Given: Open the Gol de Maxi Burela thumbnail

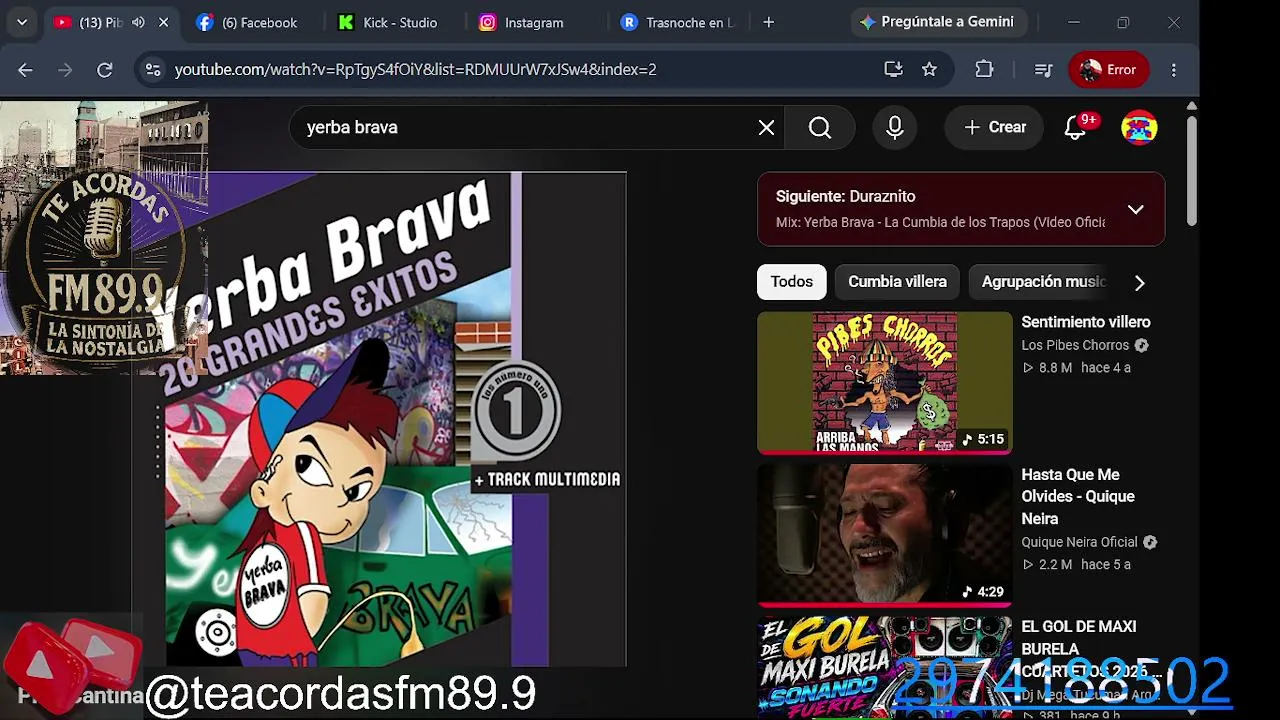Looking at the screenshot, I should [x=885, y=667].
